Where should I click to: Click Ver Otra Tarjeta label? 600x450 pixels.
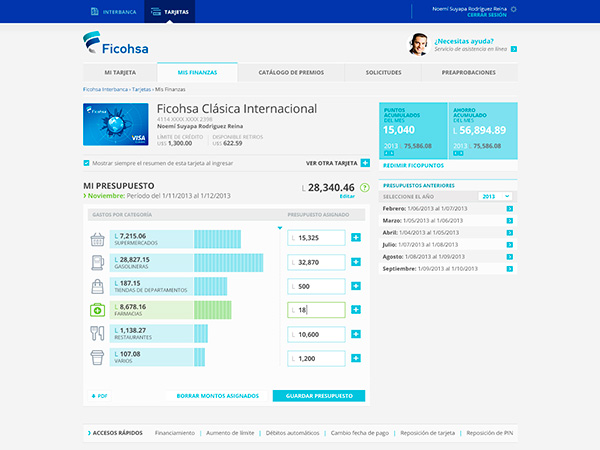(x=331, y=163)
